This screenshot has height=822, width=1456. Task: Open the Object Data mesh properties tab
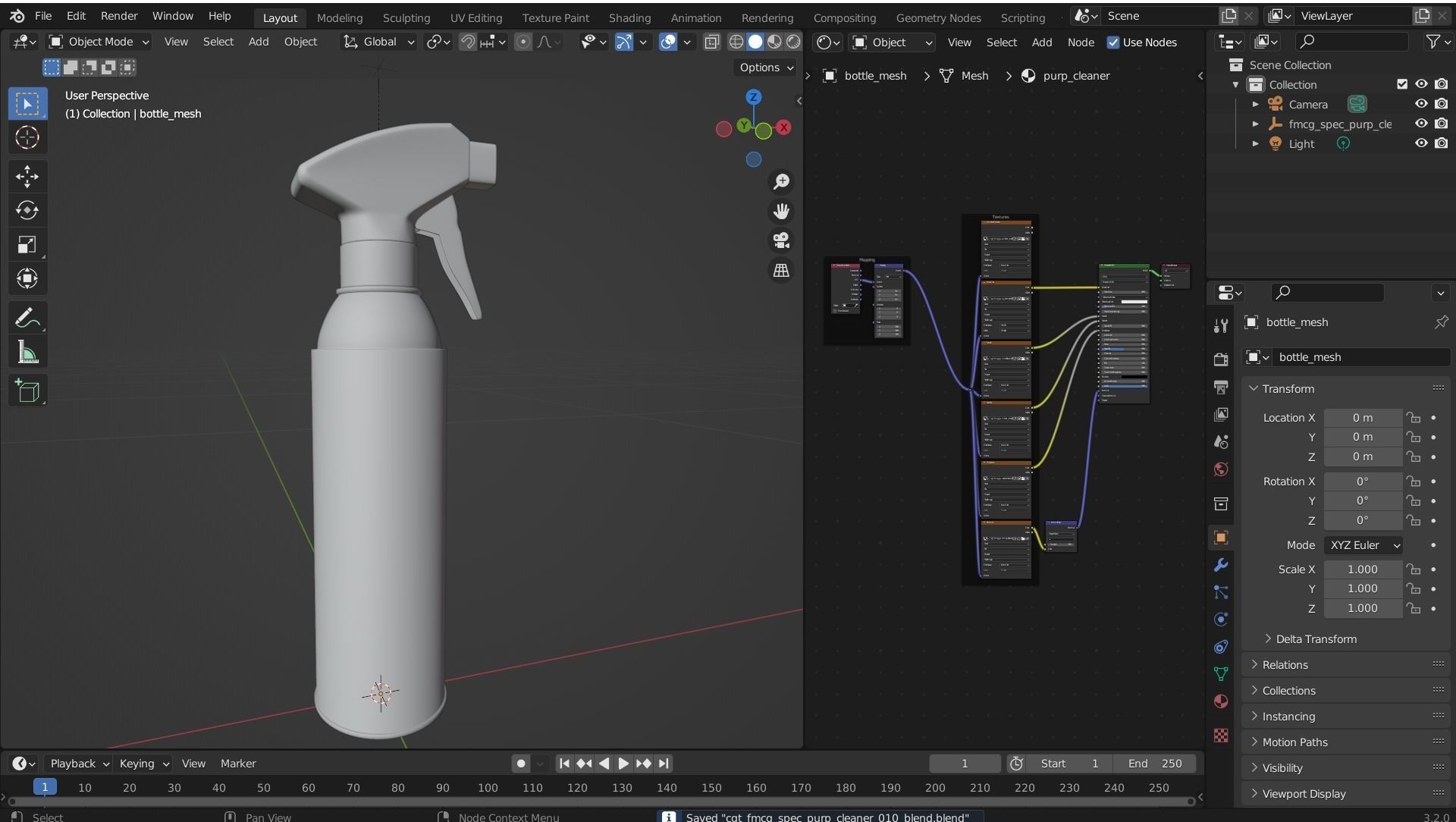click(1221, 674)
